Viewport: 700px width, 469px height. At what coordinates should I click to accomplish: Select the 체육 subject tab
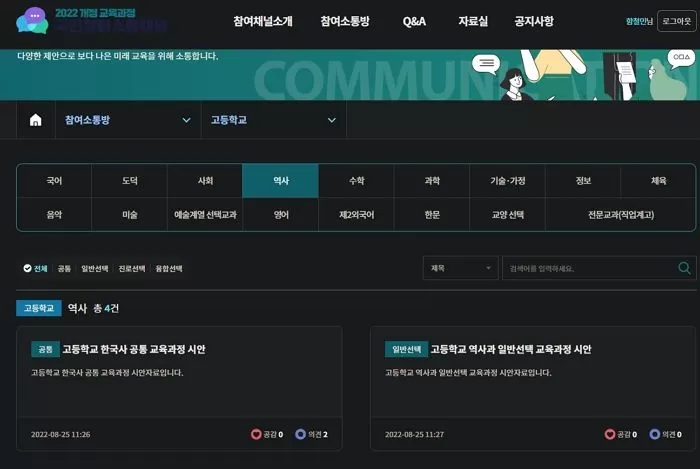pos(658,181)
